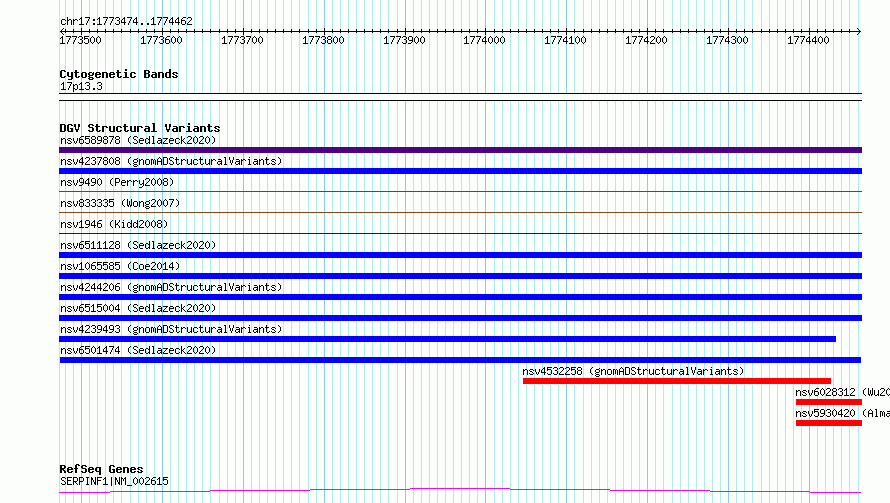
Task: Open nsv4239493 (gnomADStructuralVariants) label
Action: [x=171, y=329]
